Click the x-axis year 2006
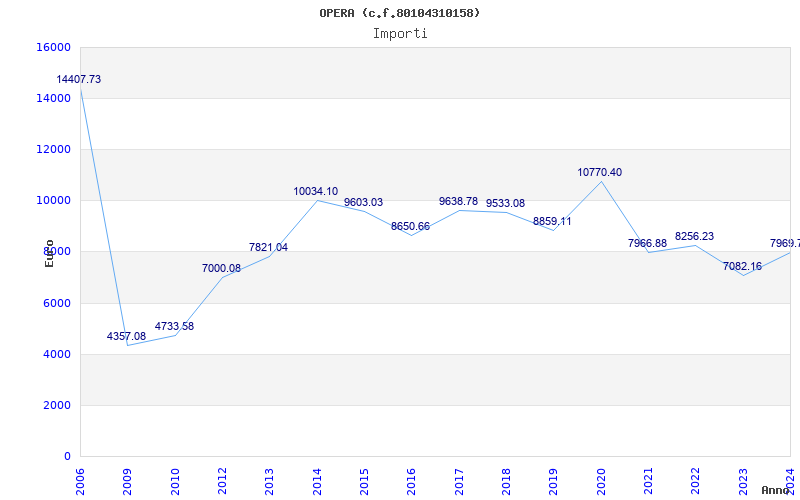The height and width of the screenshot is (500, 800). point(80,482)
